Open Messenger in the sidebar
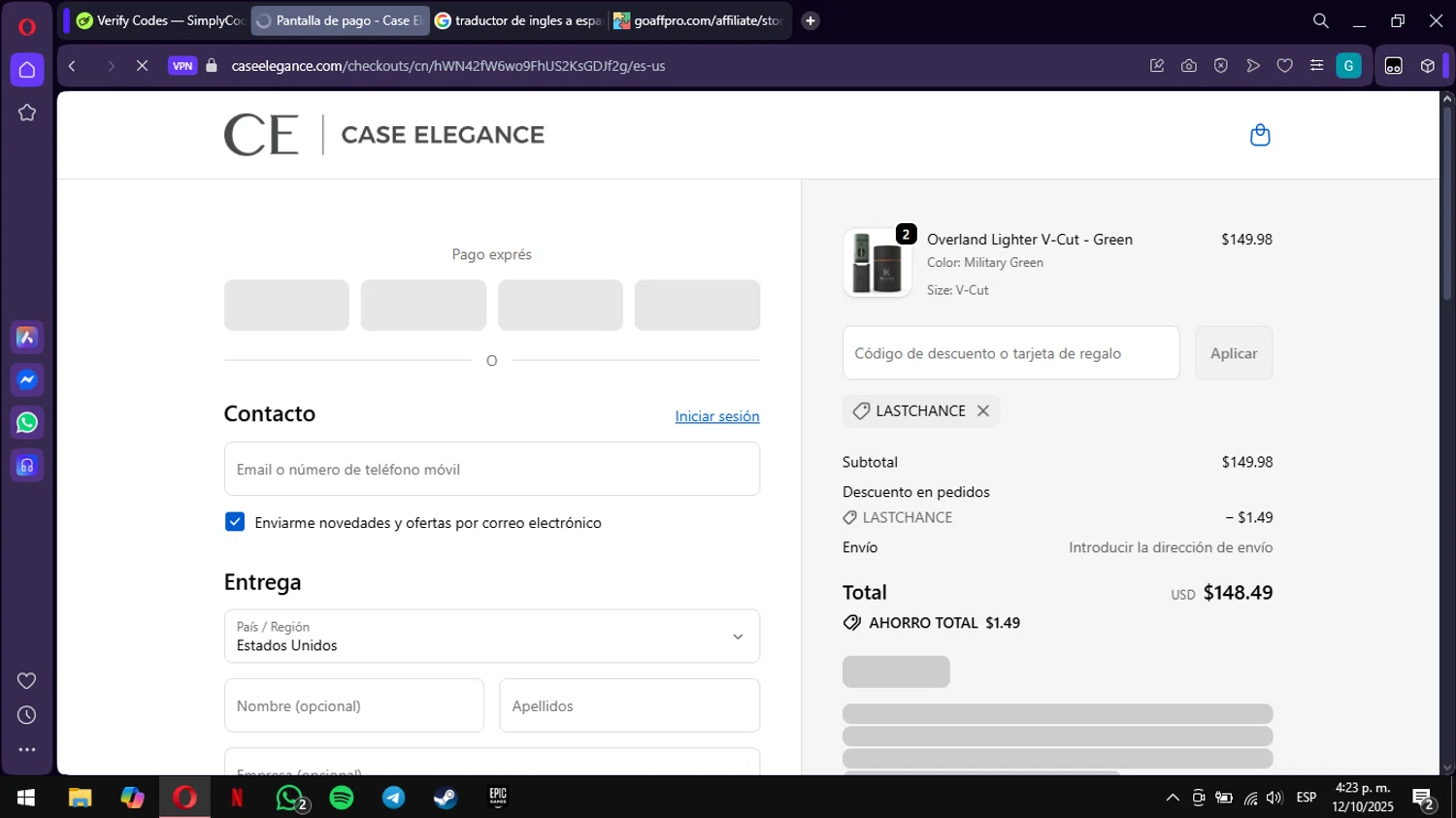 coord(27,379)
